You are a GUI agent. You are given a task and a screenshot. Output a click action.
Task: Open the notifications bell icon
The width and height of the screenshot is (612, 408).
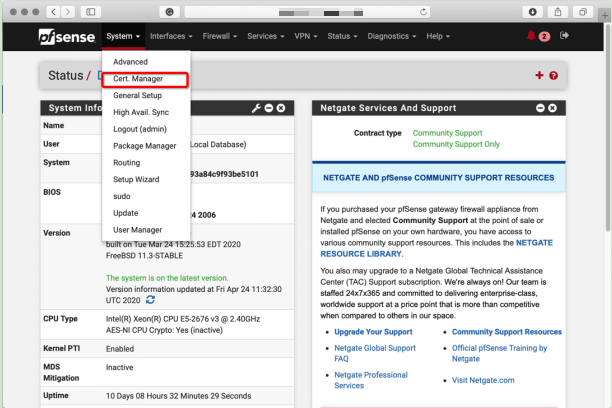tap(531, 36)
